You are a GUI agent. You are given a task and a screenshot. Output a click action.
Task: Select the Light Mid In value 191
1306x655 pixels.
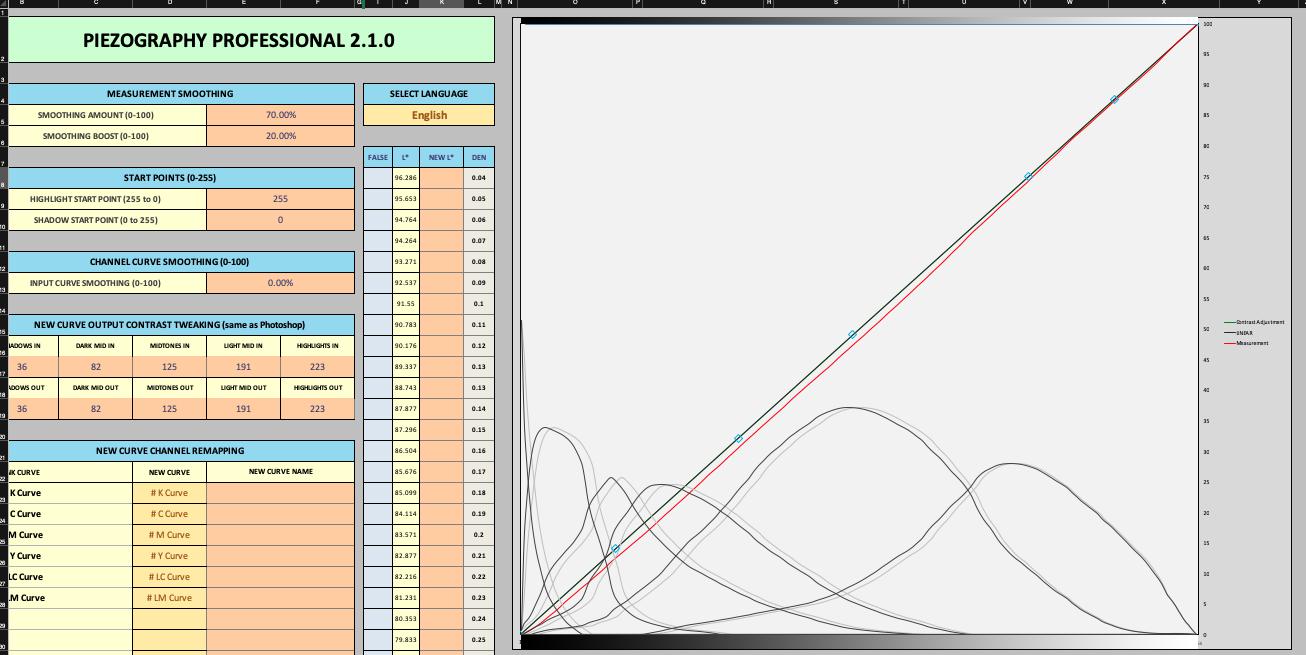click(x=244, y=367)
